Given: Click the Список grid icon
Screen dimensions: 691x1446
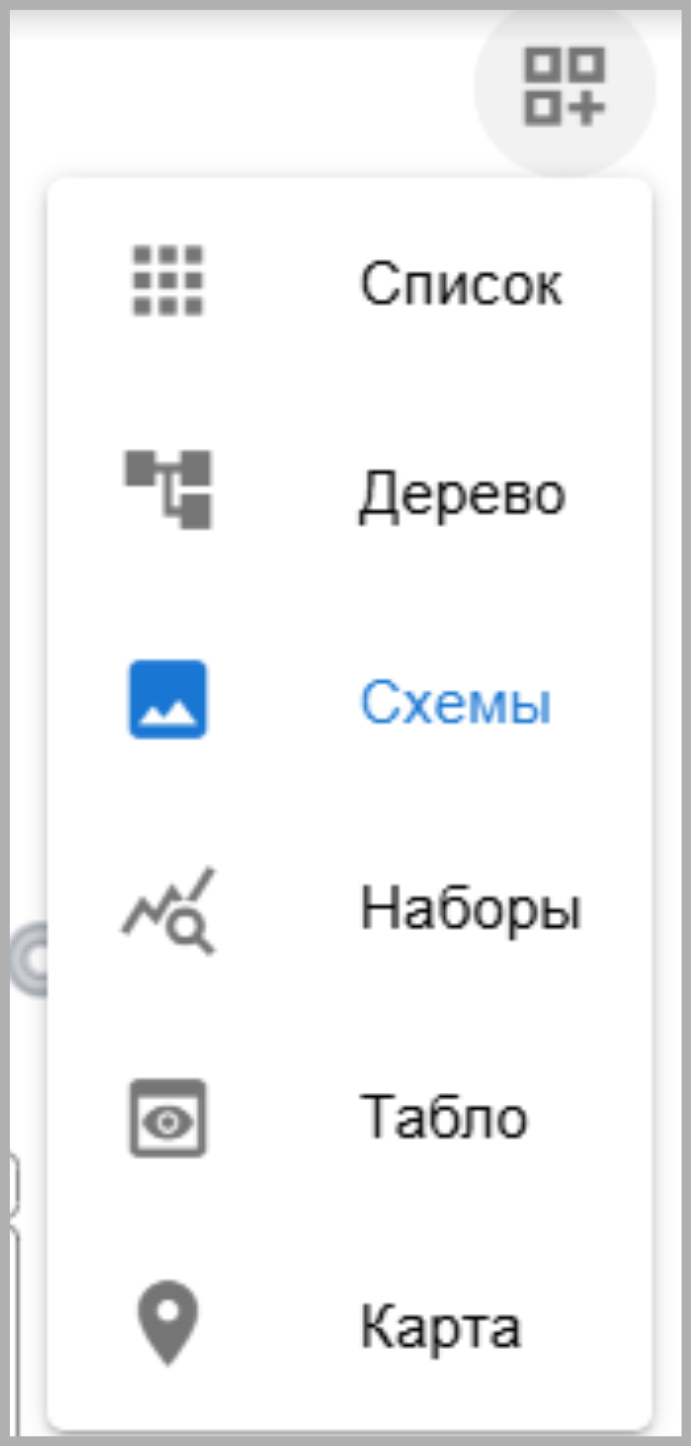Looking at the screenshot, I should (168, 281).
